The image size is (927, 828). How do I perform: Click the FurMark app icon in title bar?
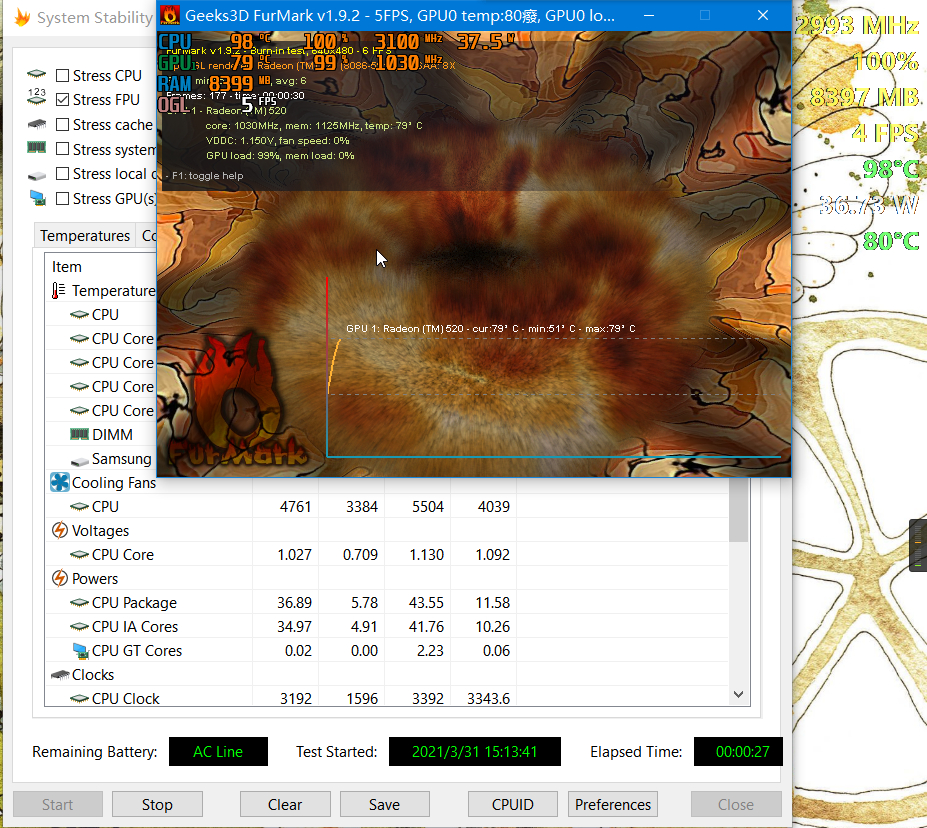coord(170,15)
